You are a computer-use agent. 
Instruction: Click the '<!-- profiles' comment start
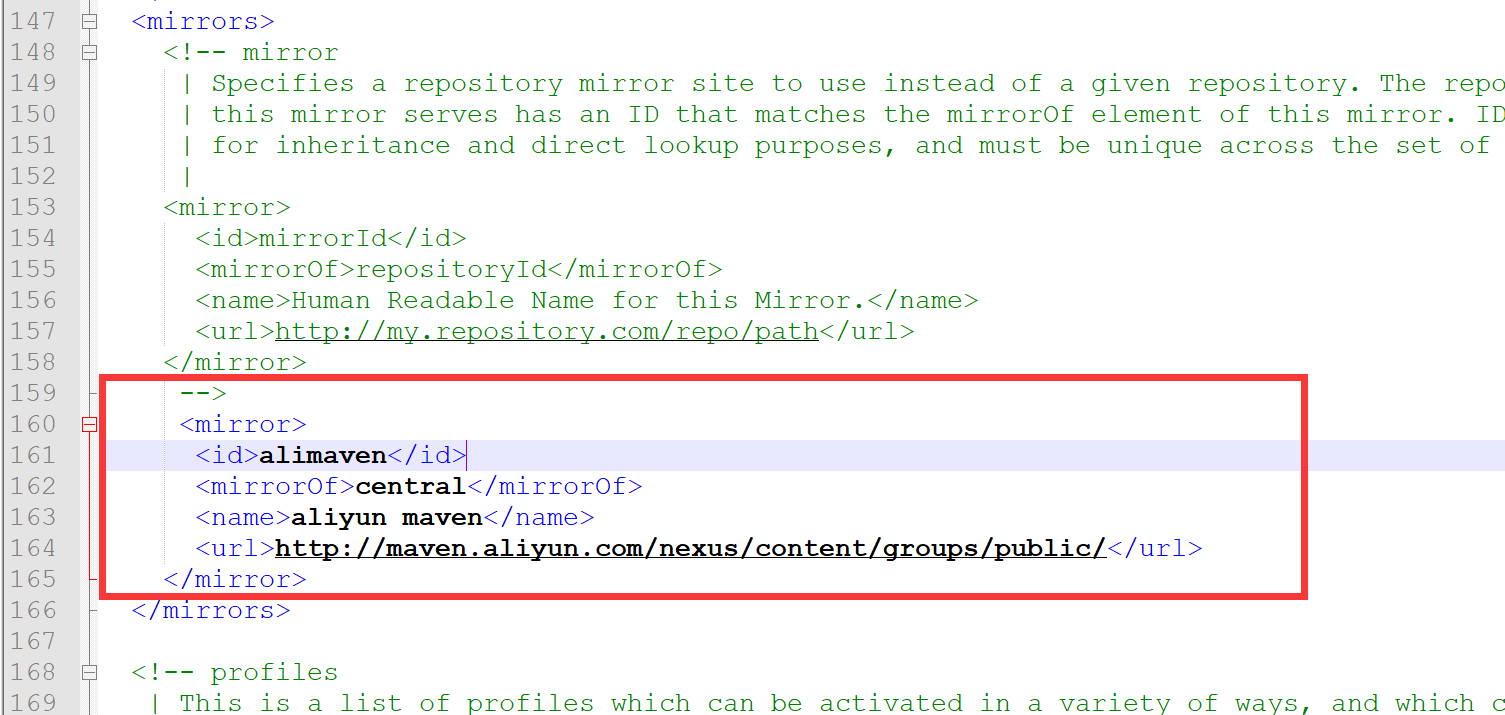pyautogui.click(x=235, y=672)
